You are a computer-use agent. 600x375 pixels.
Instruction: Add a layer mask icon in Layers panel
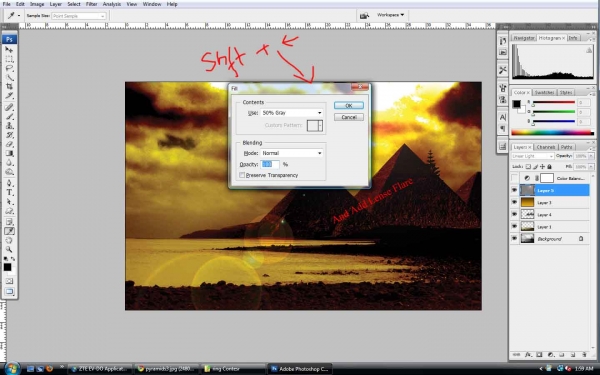click(x=539, y=355)
